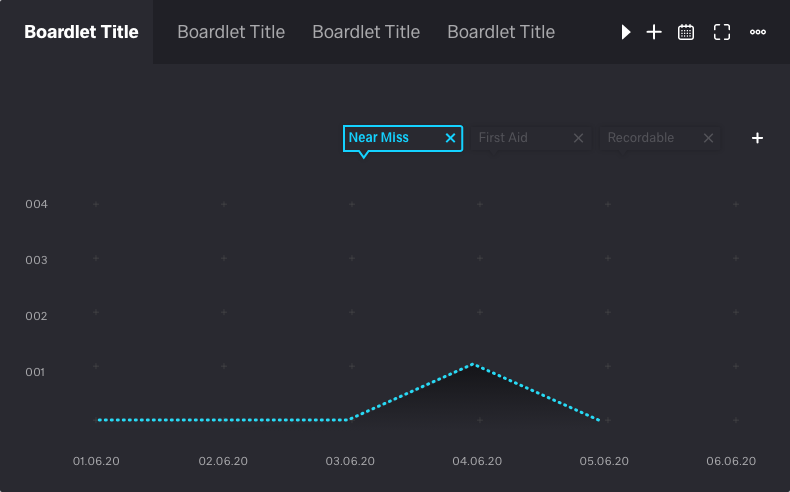Select the active bold Boardlet Title tab
This screenshot has height=492, width=790.
(x=81, y=32)
